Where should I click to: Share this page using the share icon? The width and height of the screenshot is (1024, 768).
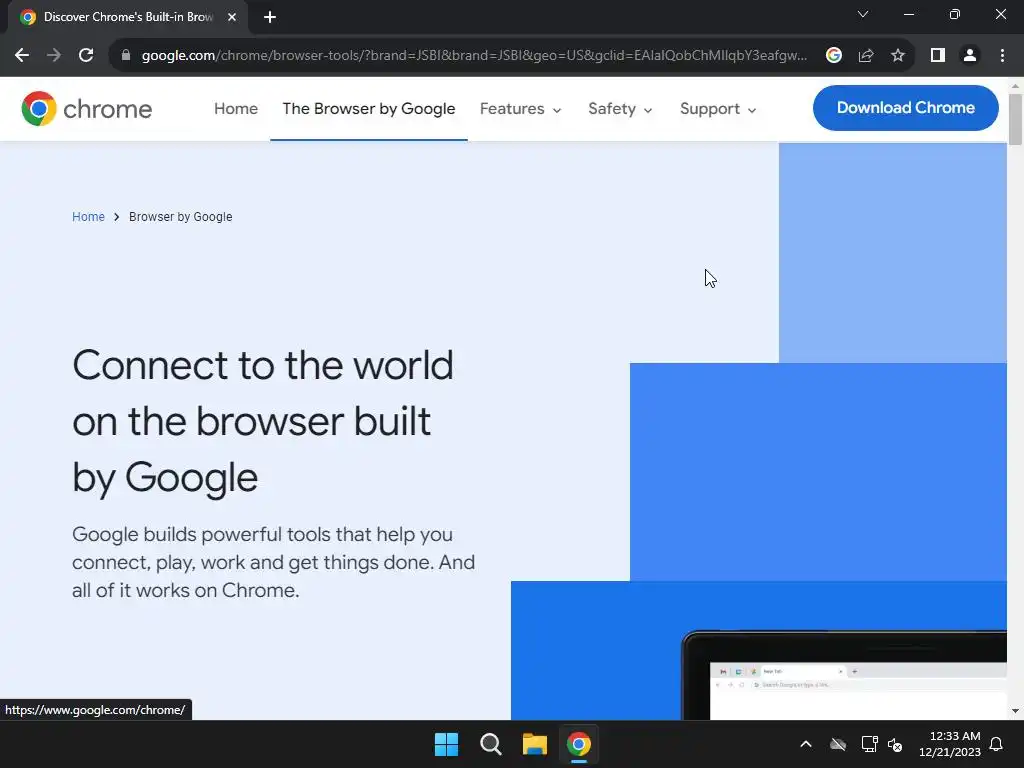coord(866,55)
